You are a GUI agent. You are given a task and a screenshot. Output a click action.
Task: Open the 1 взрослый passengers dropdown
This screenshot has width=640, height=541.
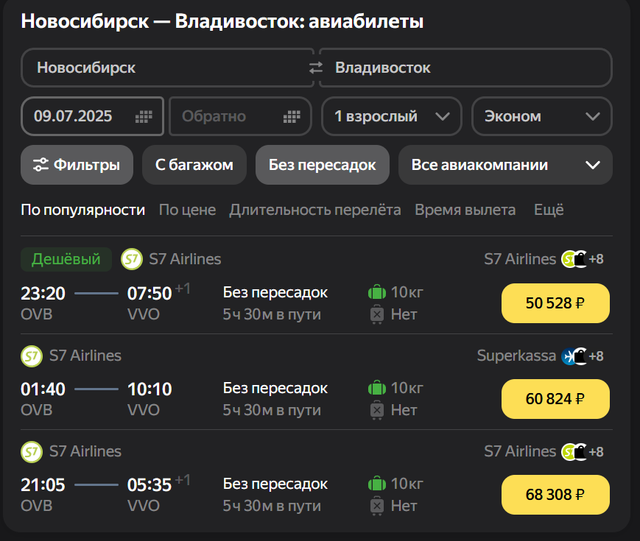point(392,116)
